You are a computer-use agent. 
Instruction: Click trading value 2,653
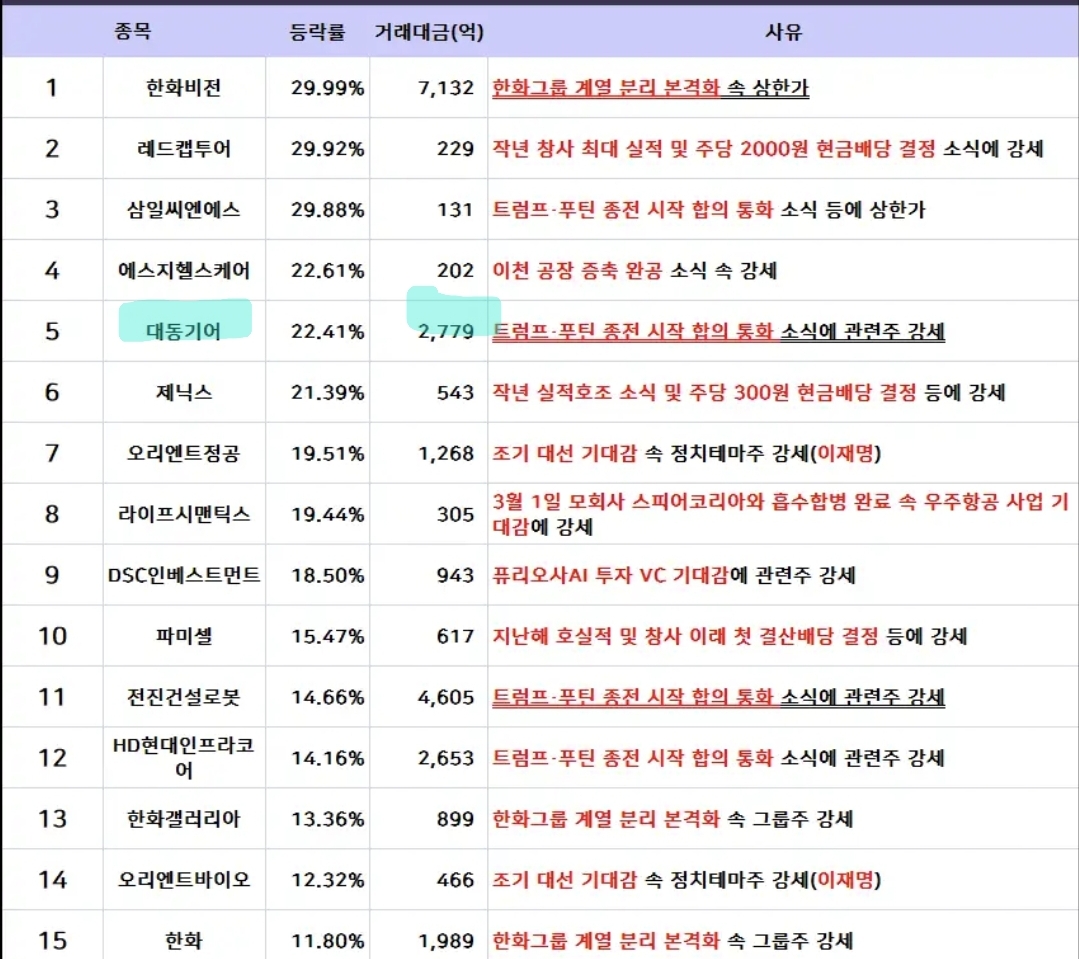pos(446,757)
